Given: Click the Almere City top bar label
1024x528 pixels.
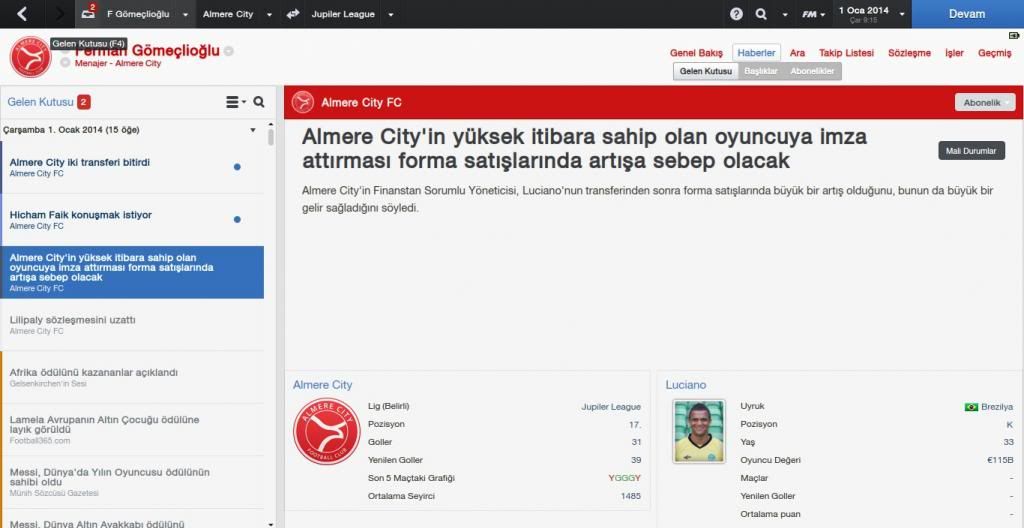Looking at the screenshot, I should point(228,14).
